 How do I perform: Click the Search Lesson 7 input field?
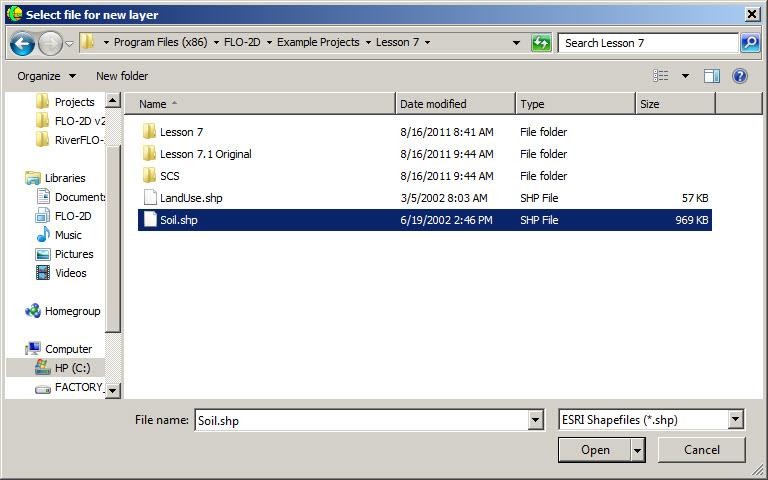click(x=648, y=43)
